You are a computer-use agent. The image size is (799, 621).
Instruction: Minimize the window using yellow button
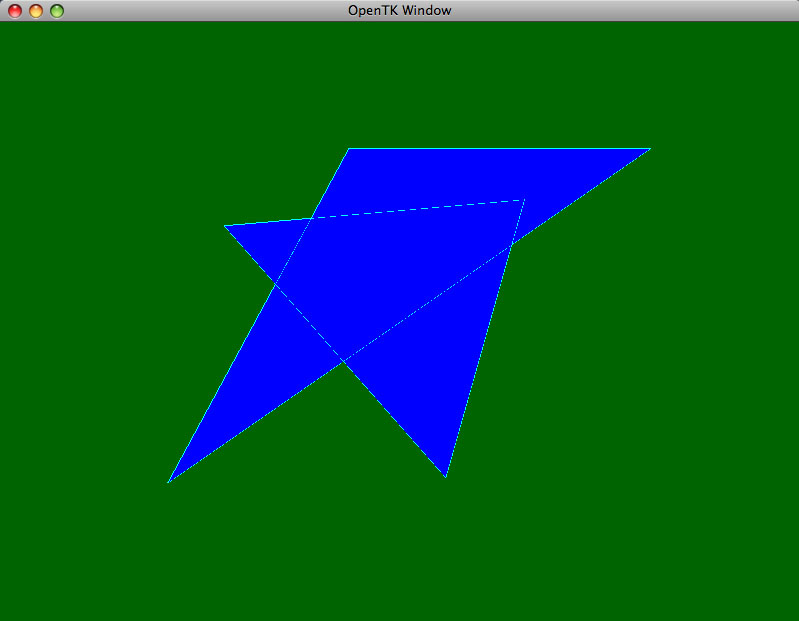(x=36, y=11)
